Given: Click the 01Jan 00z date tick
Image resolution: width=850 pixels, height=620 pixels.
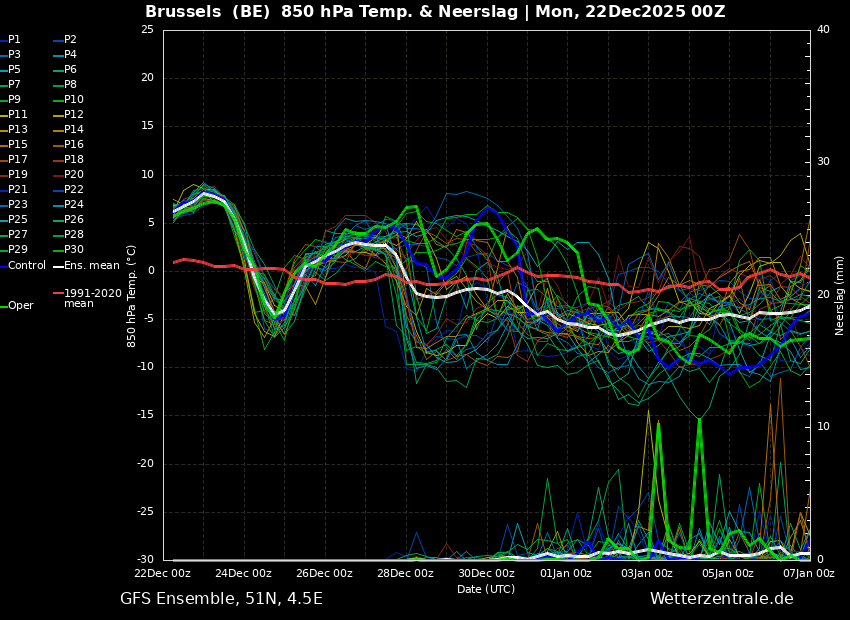Looking at the screenshot, I should tap(566, 574).
